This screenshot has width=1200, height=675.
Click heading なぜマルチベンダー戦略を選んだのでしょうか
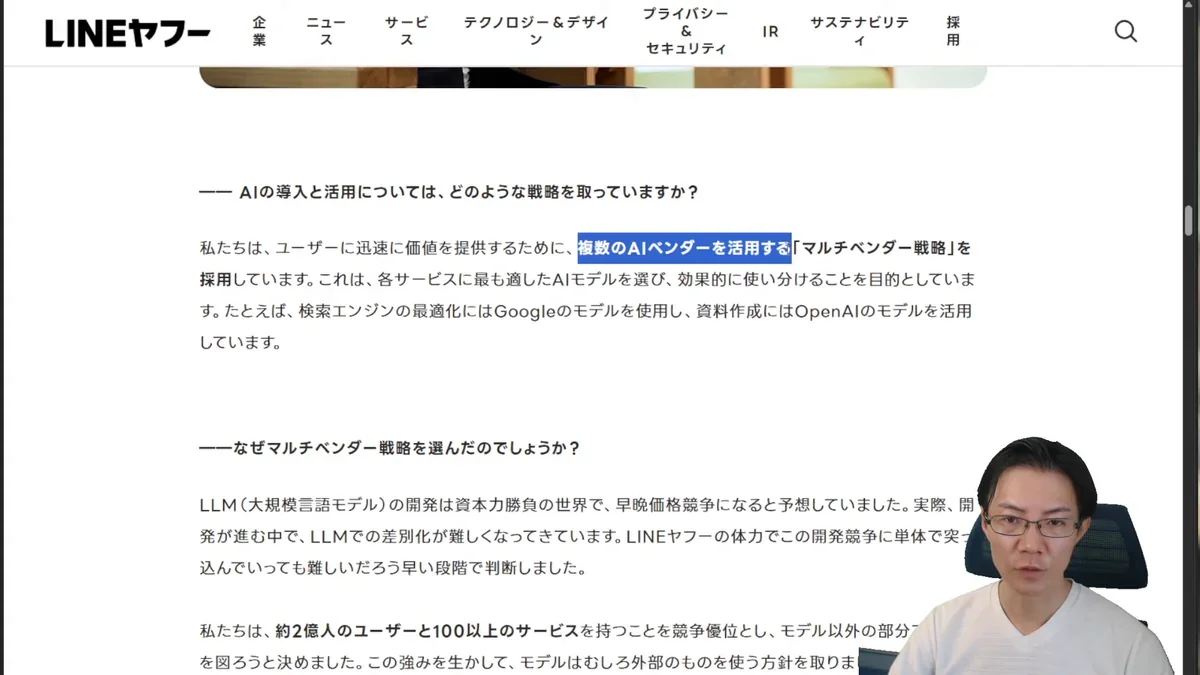[390, 448]
